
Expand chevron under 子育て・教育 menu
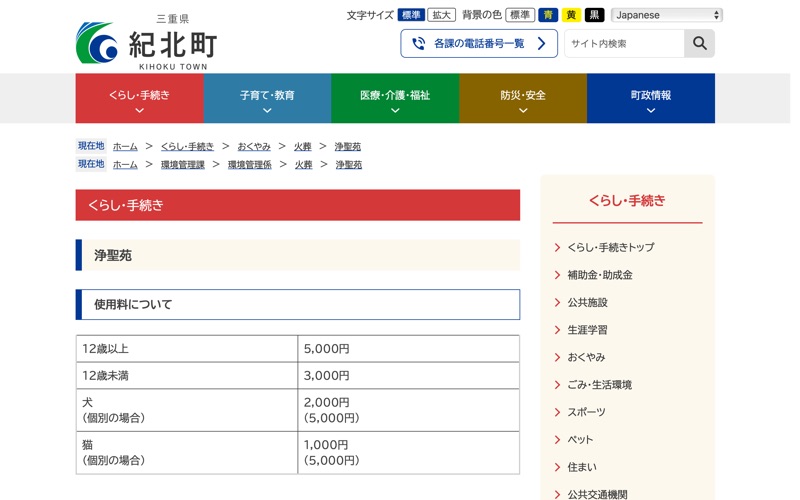(267, 110)
